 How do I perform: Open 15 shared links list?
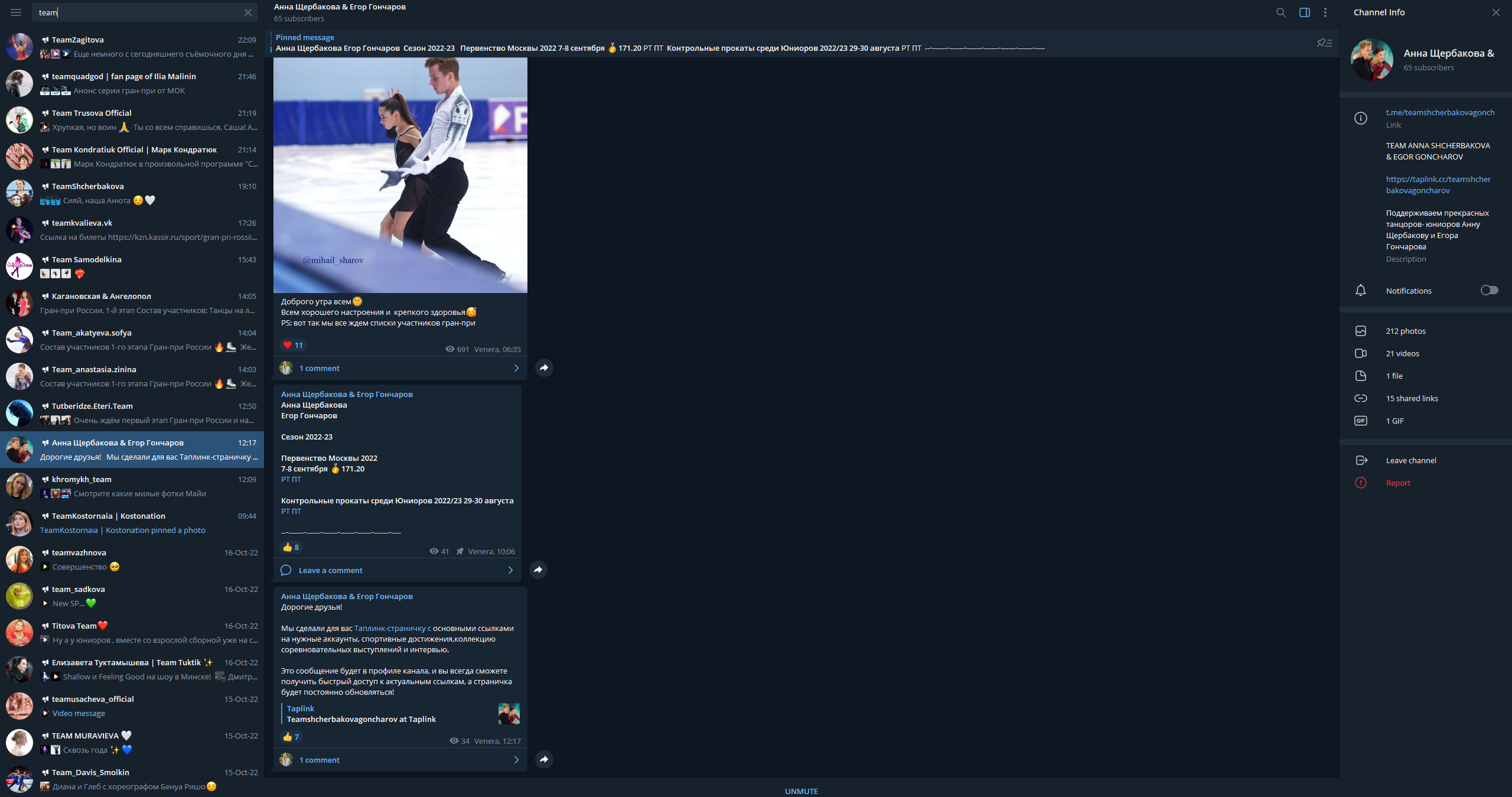tap(1412, 398)
